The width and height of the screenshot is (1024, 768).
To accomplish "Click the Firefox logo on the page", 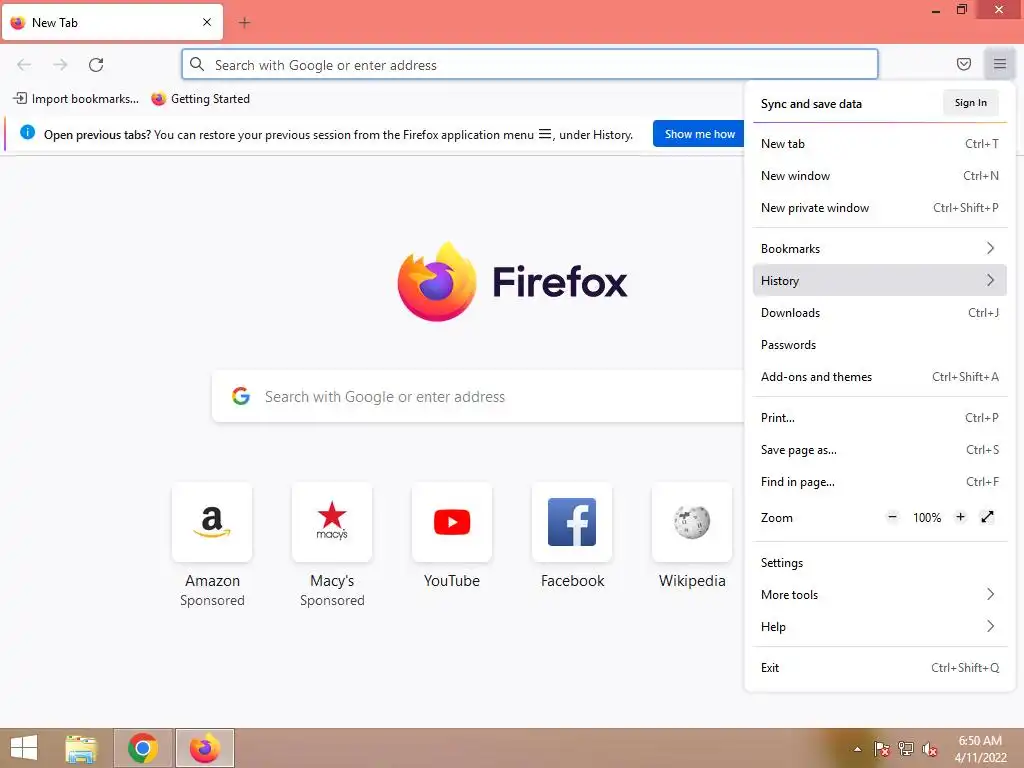I will 437,281.
